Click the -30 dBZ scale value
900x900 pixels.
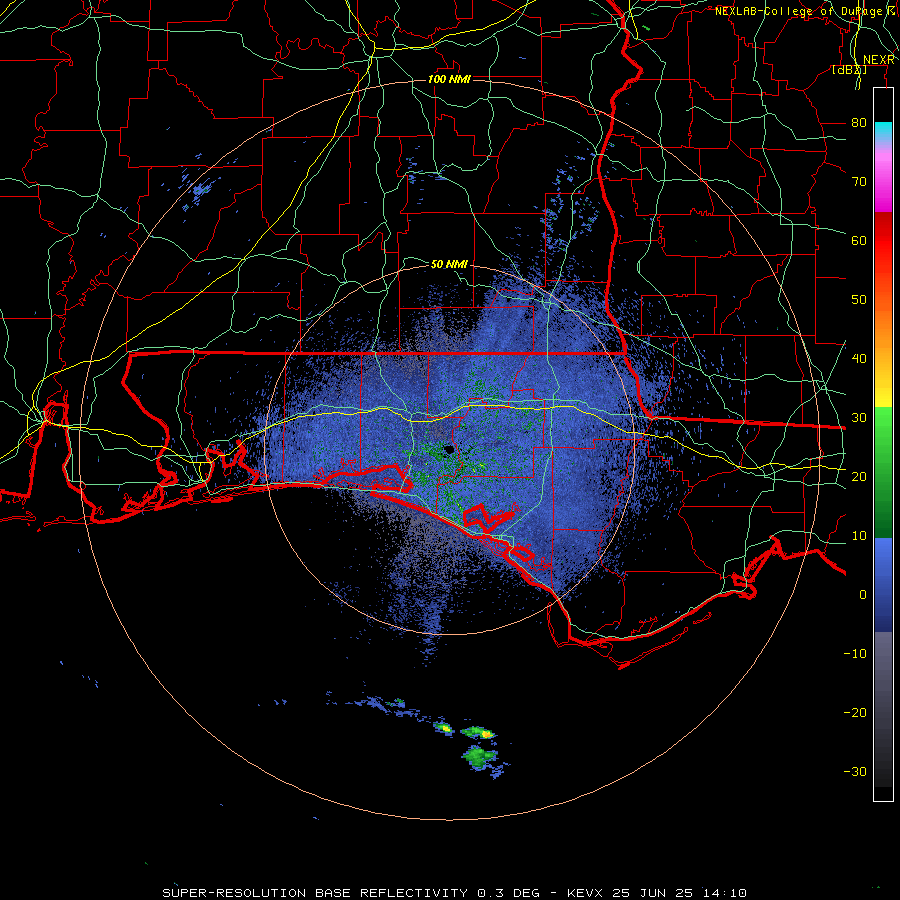(855, 771)
